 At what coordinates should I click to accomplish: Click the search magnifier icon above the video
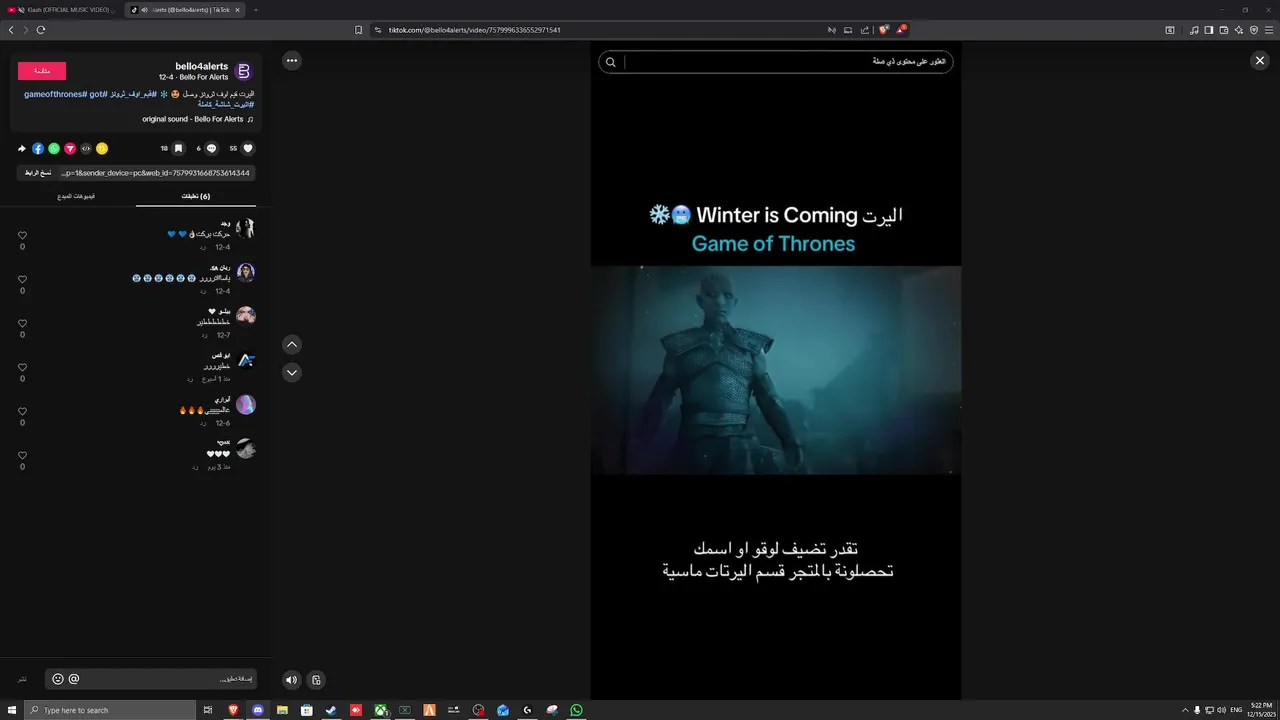pyautogui.click(x=611, y=62)
